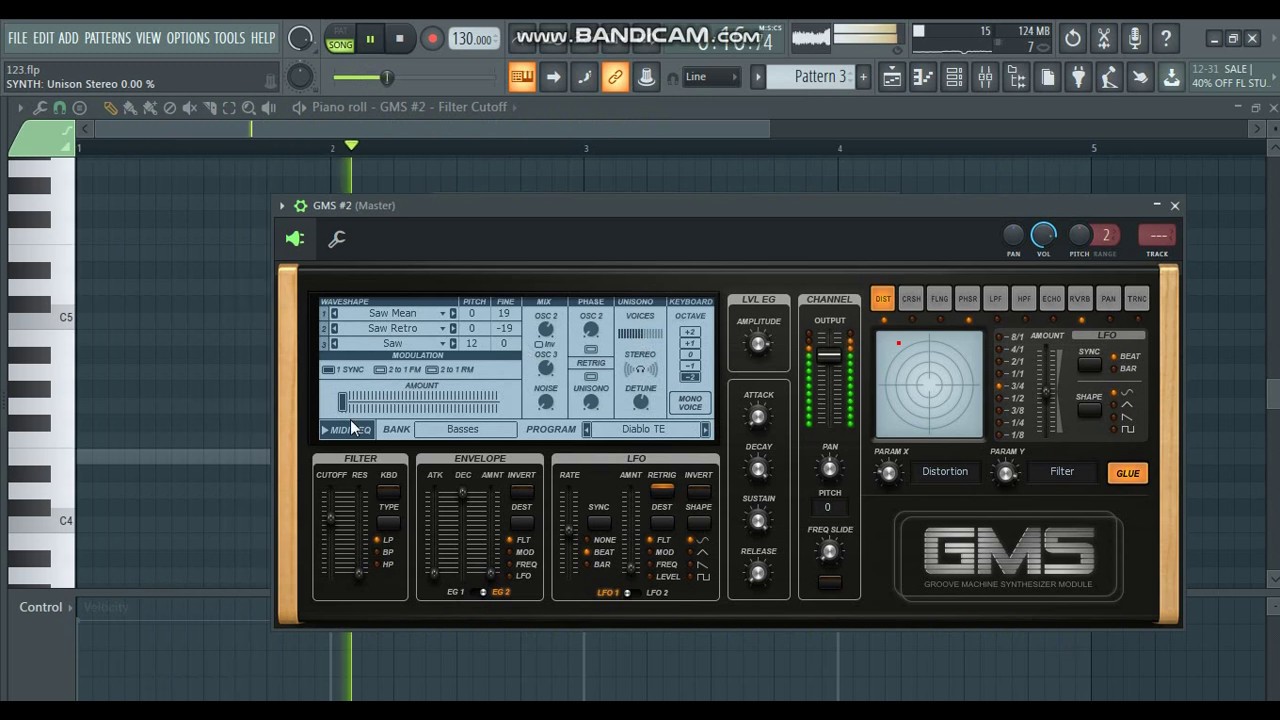Toggle link to controller chain button
This screenshot has width=1280, height=720.
coord(615,77)
